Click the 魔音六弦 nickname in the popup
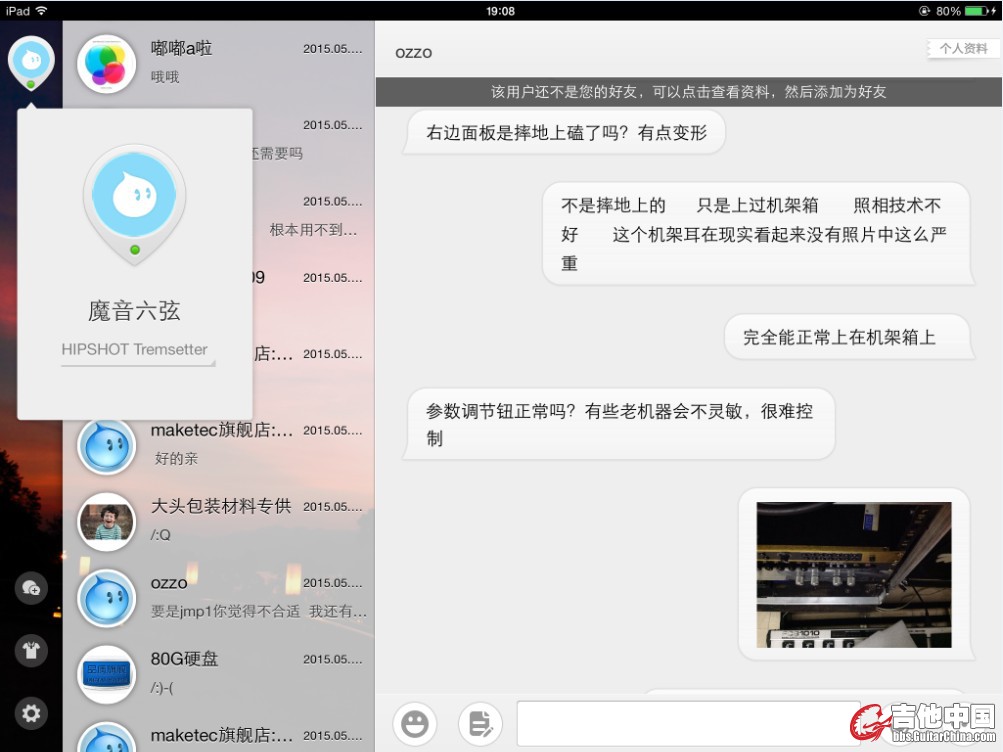 coord(134,311)
